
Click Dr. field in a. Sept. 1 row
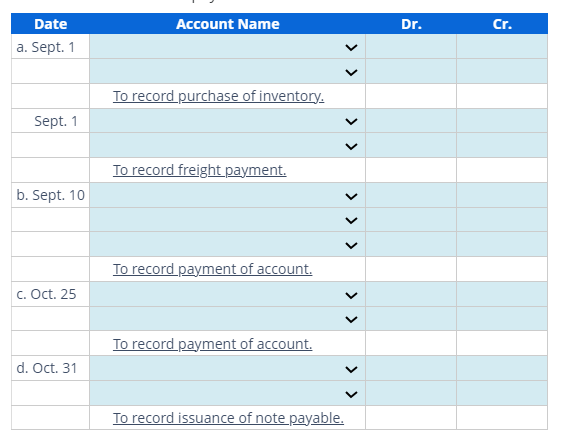pyautogui.click(x=411, y=47)
